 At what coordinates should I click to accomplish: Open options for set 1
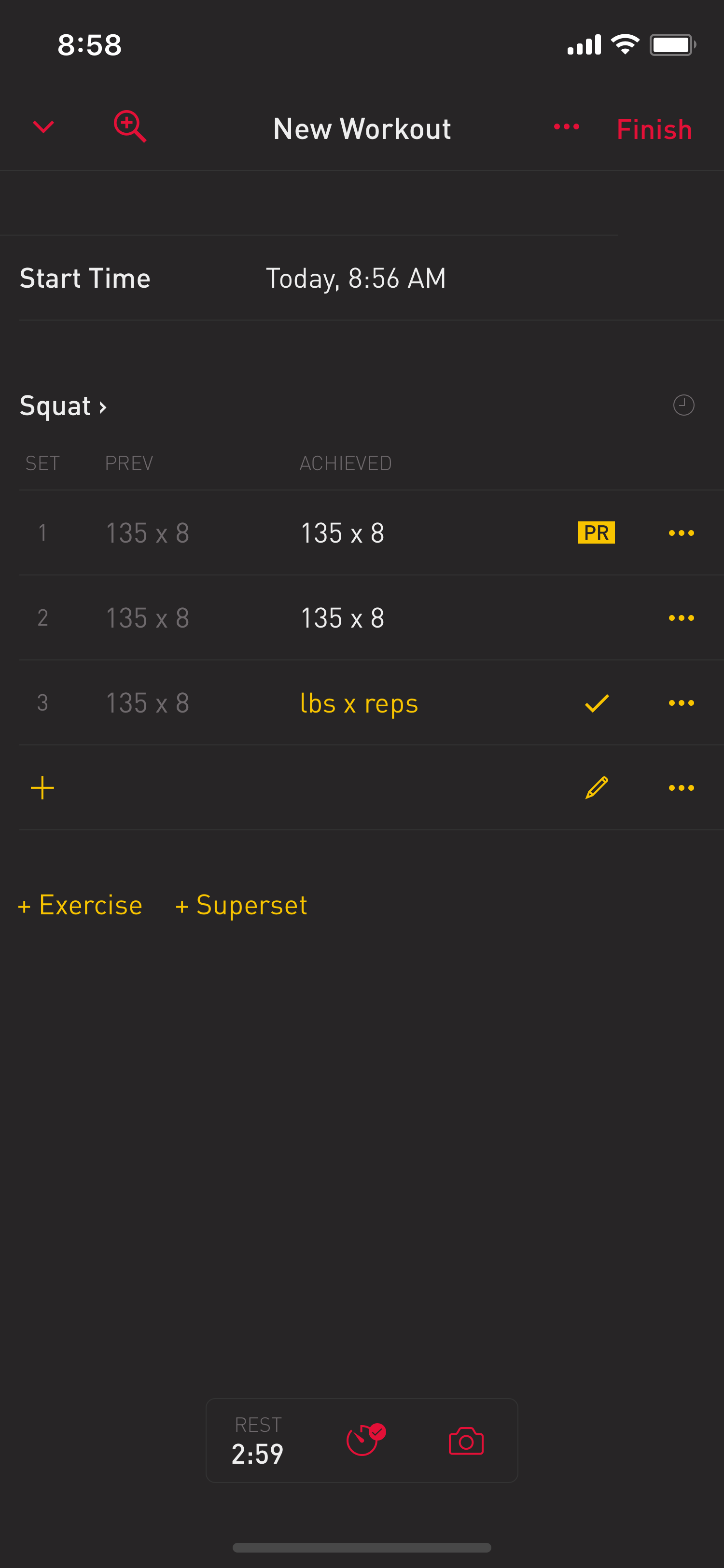tap(681, 532)
